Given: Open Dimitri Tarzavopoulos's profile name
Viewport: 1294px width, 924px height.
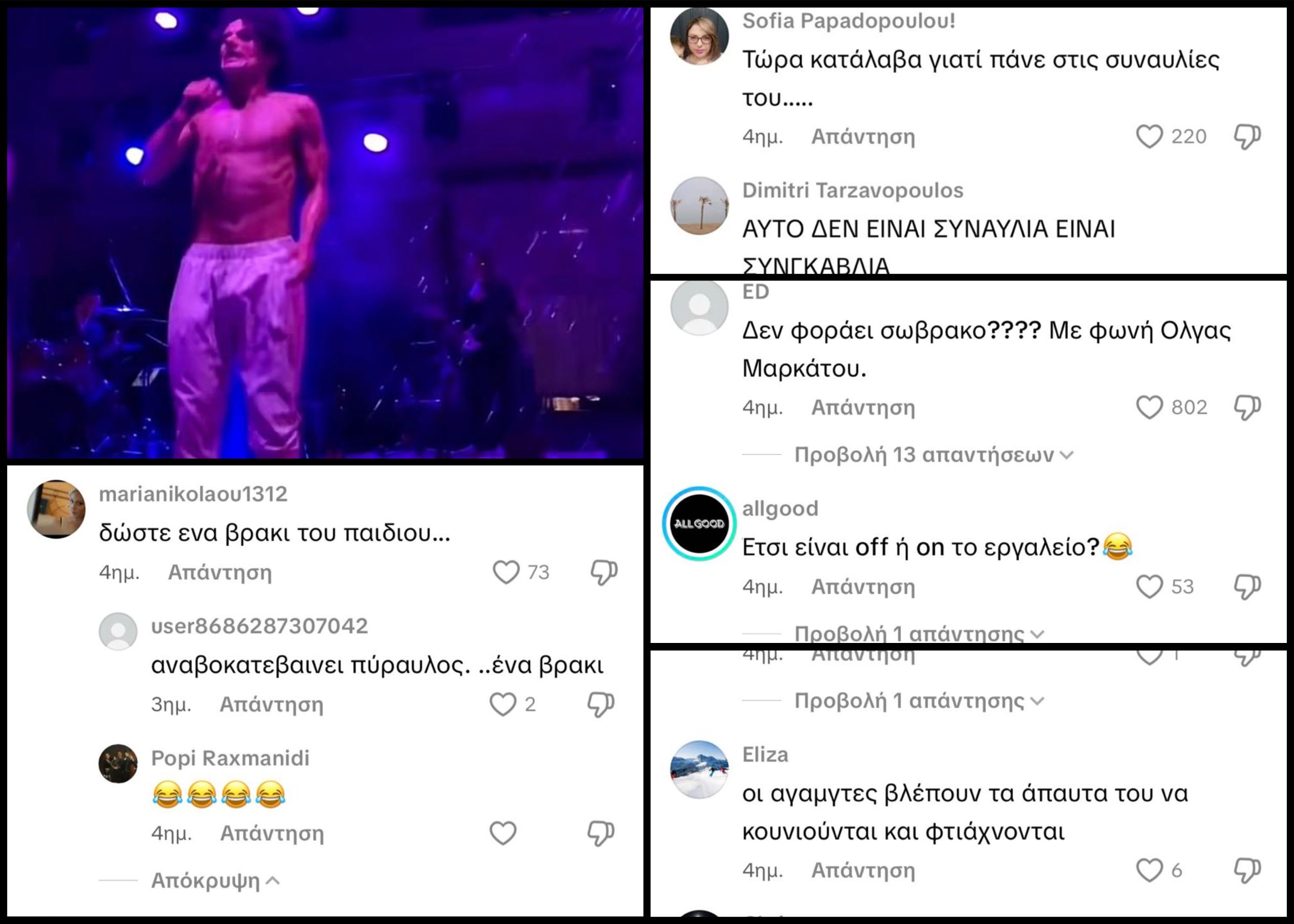Looking at the screenshot, I should [x=853, y=191].
